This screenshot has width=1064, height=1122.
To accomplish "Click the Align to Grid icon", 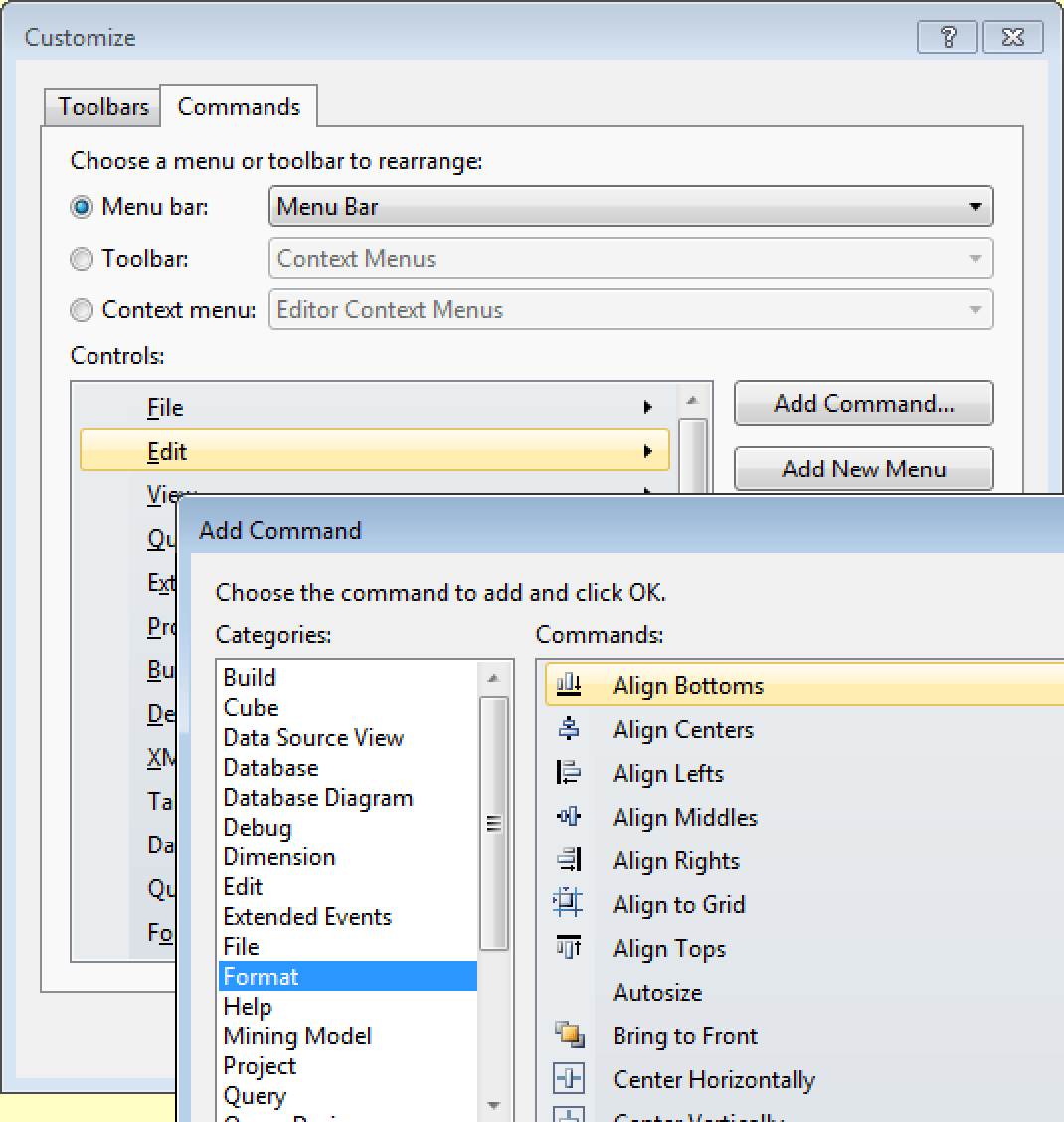I will (x=568, y=904).
